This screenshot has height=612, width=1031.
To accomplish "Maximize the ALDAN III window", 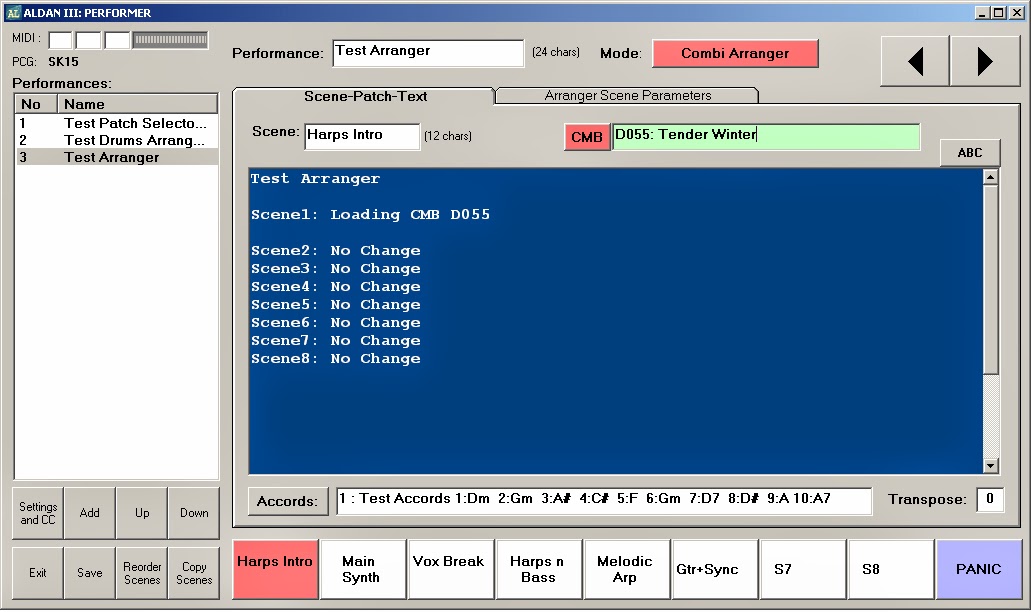I will tap(998, 12).
